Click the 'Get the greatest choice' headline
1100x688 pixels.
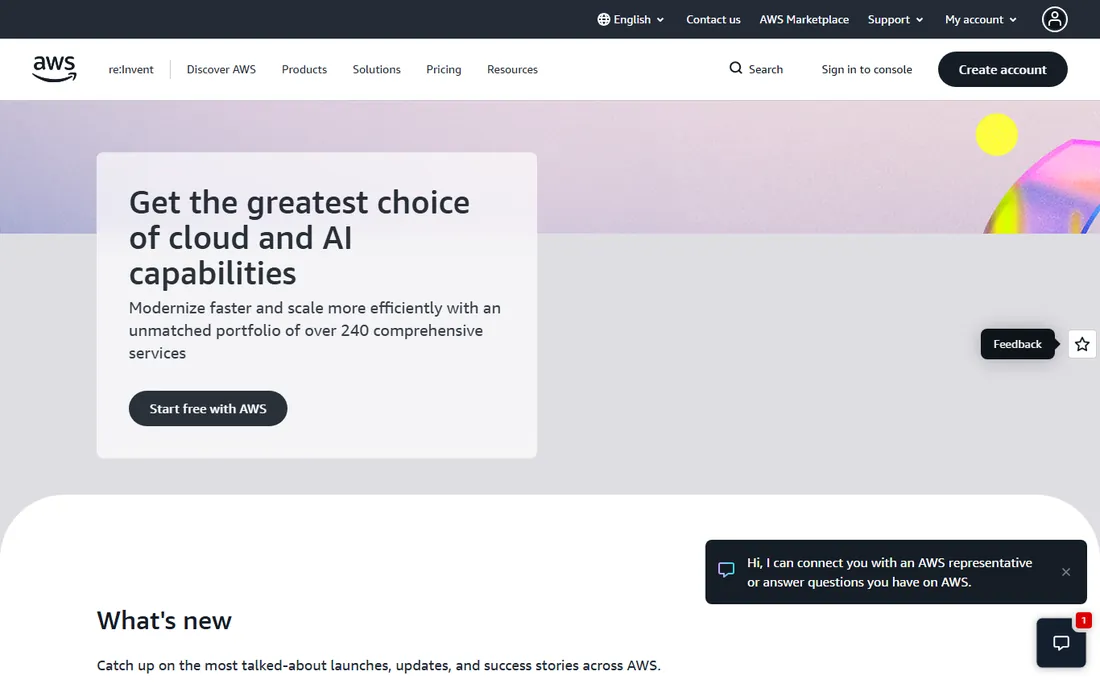(x=300, y=238)
